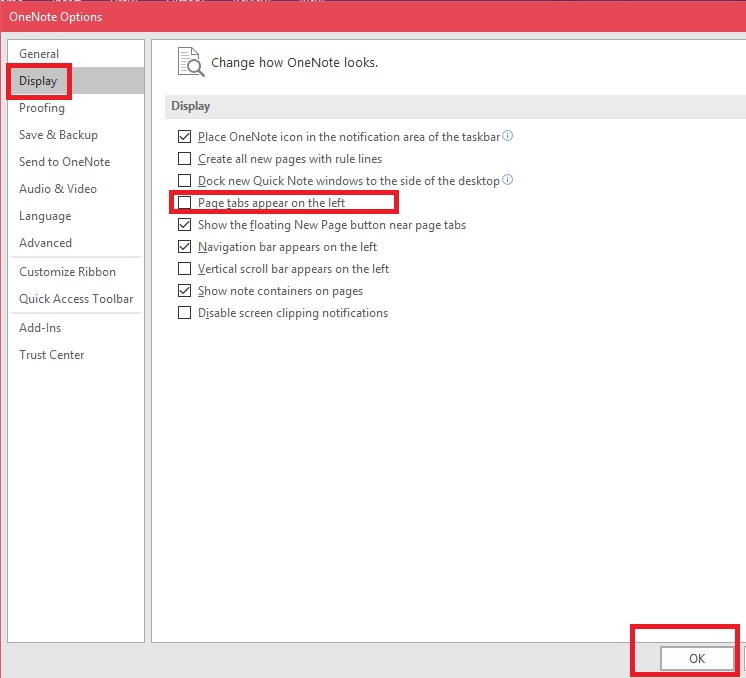Uncheck Navigation bar appears on the left

[x=184, y=246]
